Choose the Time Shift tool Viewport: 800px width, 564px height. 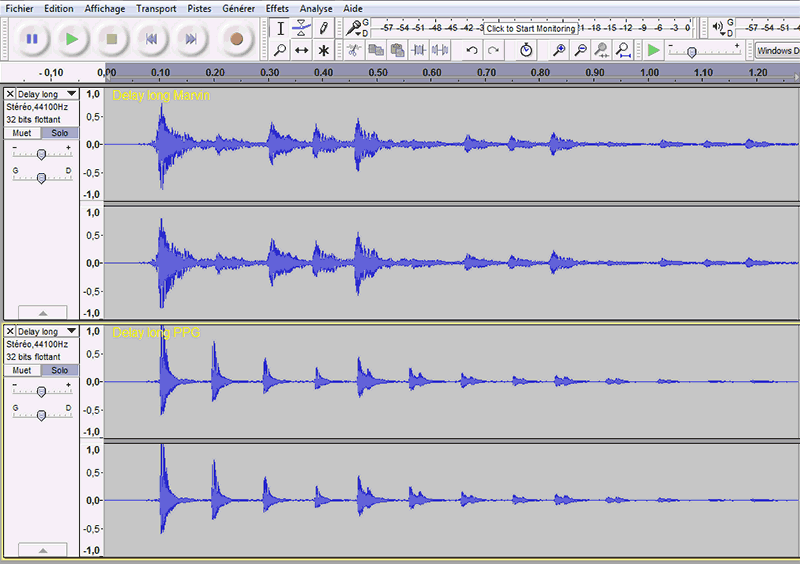click(301, 50)
